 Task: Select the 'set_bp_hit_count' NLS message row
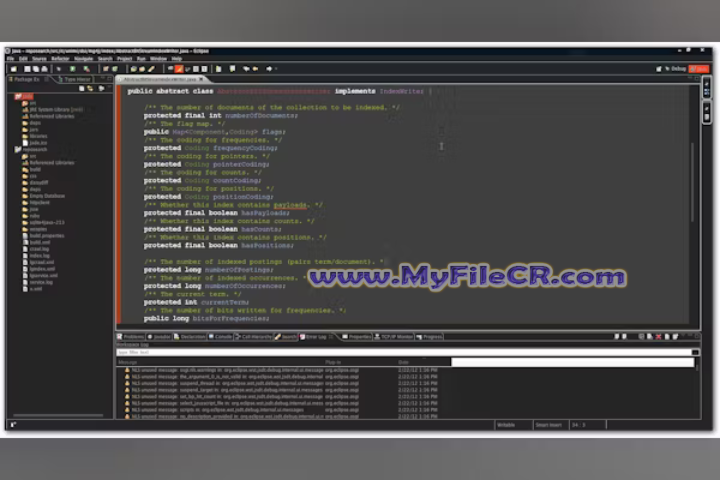(281, 396)
